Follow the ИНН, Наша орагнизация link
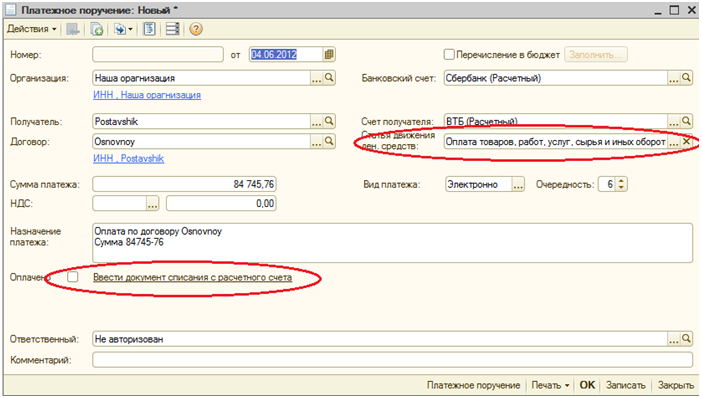702x398 pixels. (x=147, y=95)
